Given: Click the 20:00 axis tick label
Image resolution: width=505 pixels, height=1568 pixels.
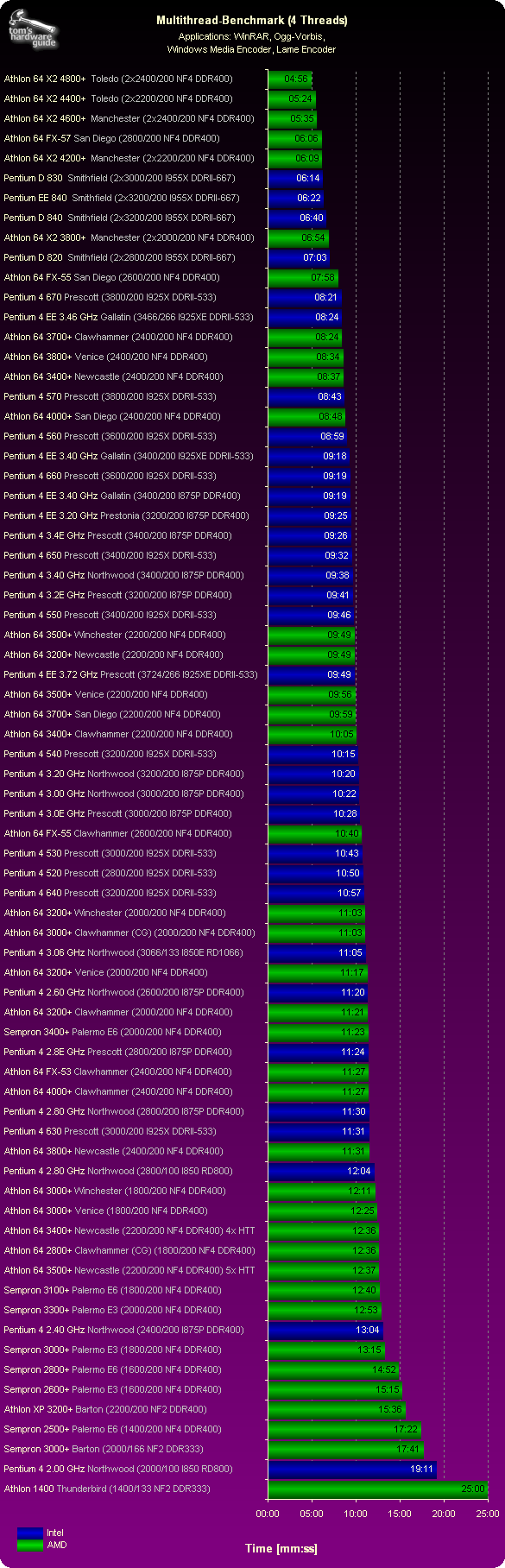Looking at the screenshot, I should (444, 1514).
